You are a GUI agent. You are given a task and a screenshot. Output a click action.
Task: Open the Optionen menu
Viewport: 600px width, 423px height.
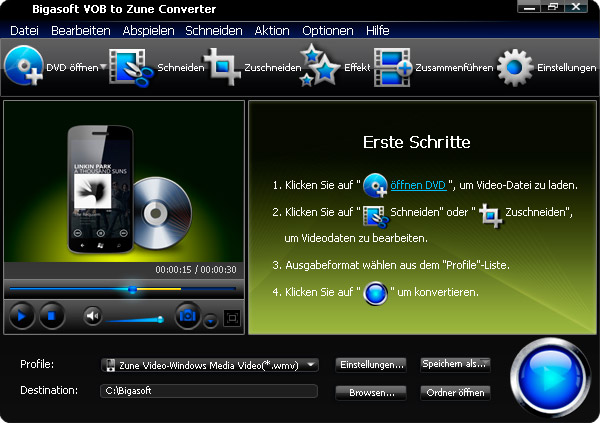click(328, 31)
